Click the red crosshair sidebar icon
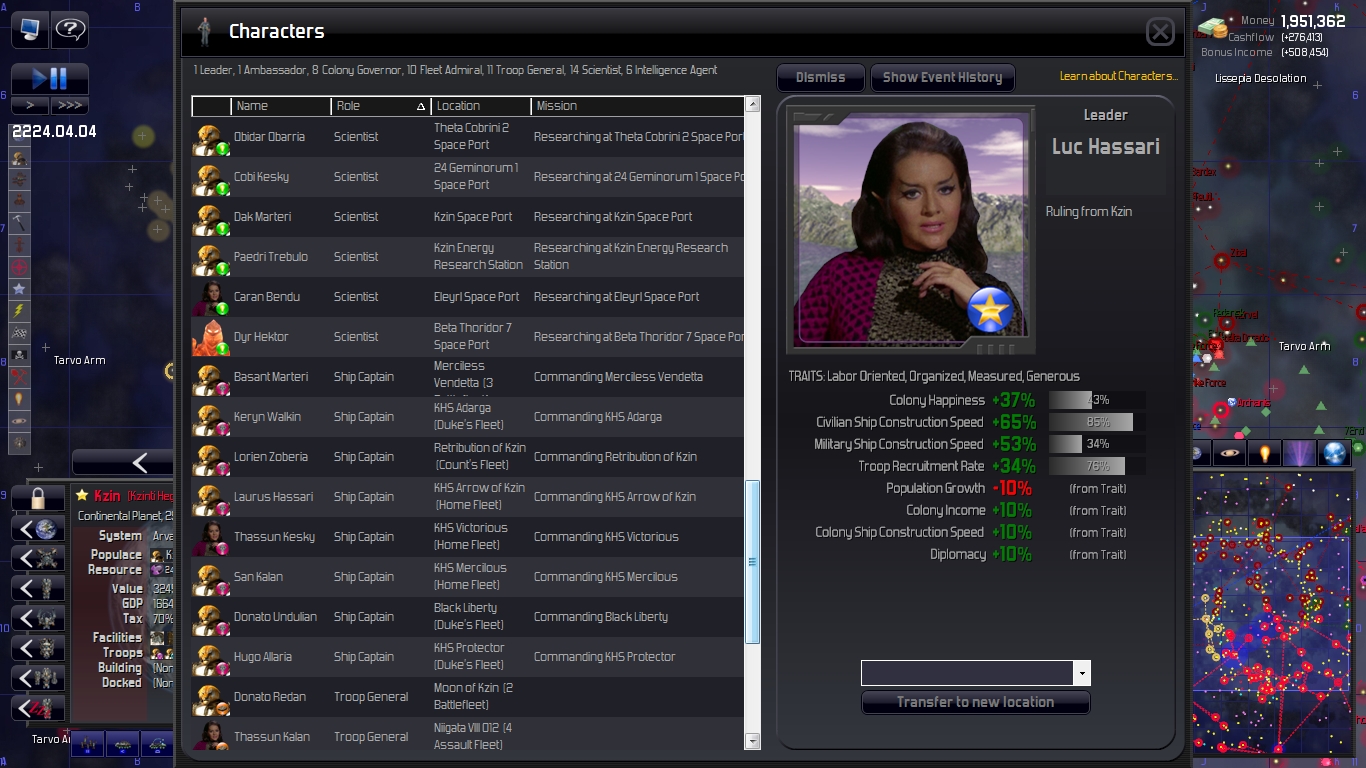Viewport: 1366px width, 768px height. pyautogui.click(x=19, y=267)
